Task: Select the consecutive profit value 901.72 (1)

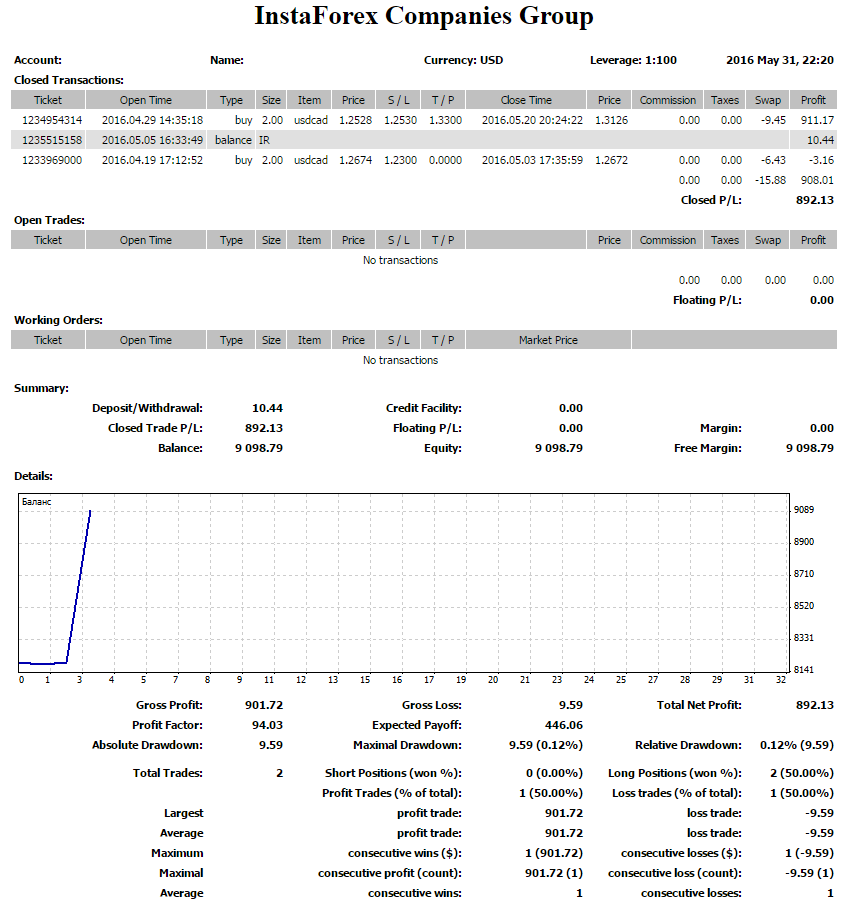Action: 554,873
